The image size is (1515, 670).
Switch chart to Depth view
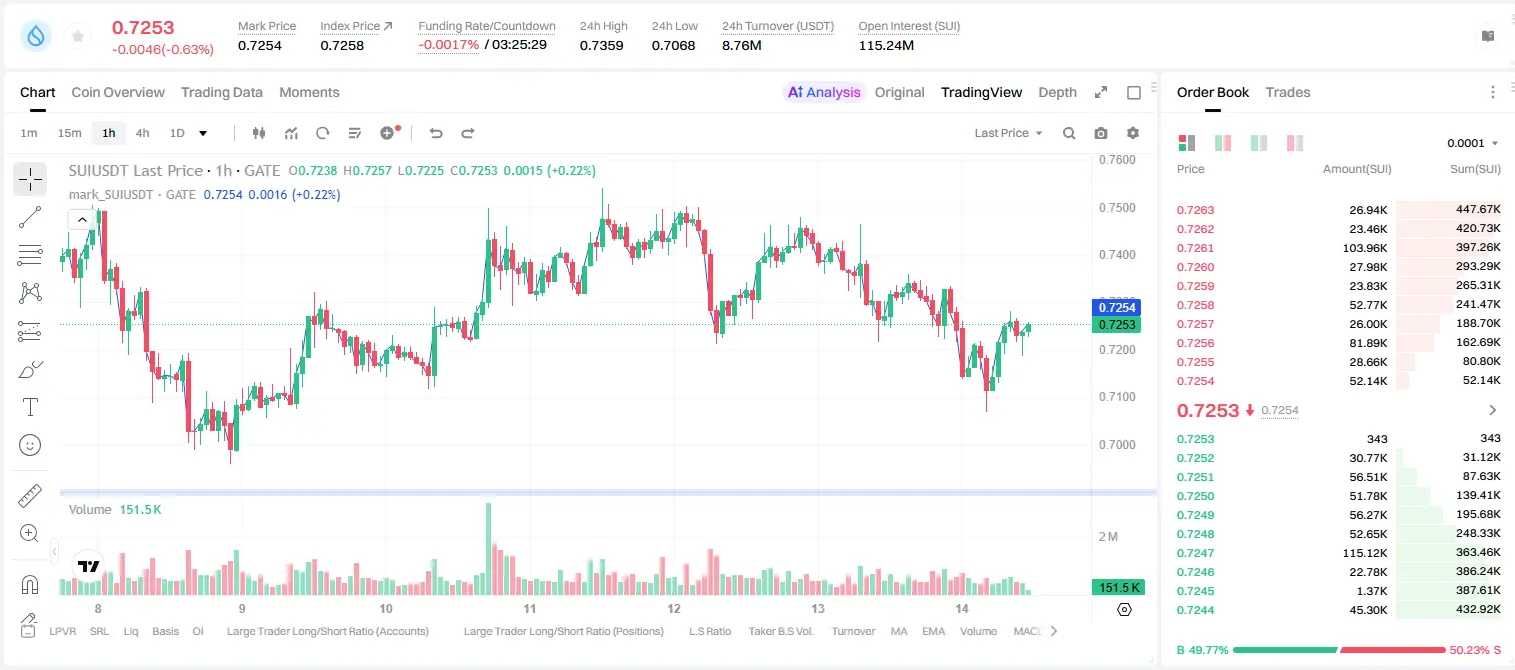tap(1057, 92)
